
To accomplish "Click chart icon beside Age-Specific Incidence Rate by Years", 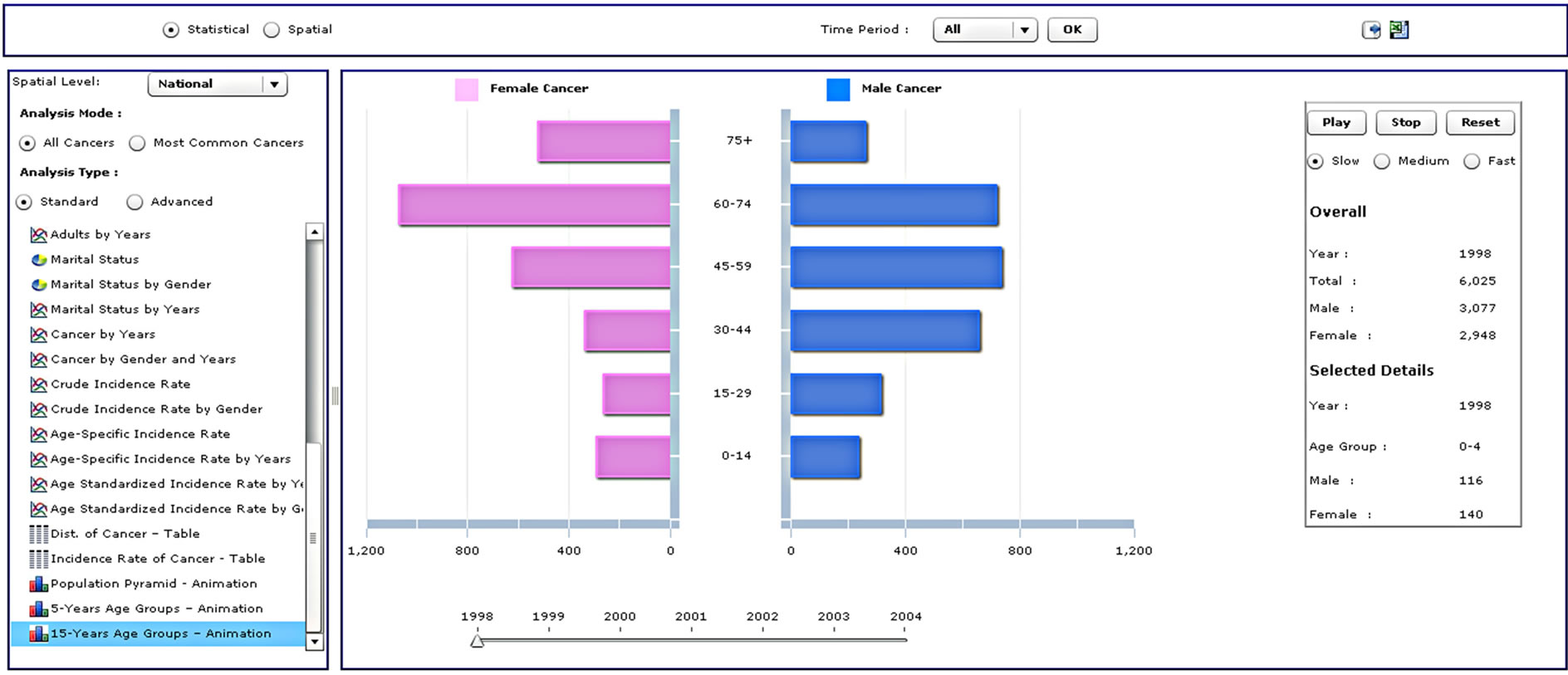I will [x=38, y=459].
